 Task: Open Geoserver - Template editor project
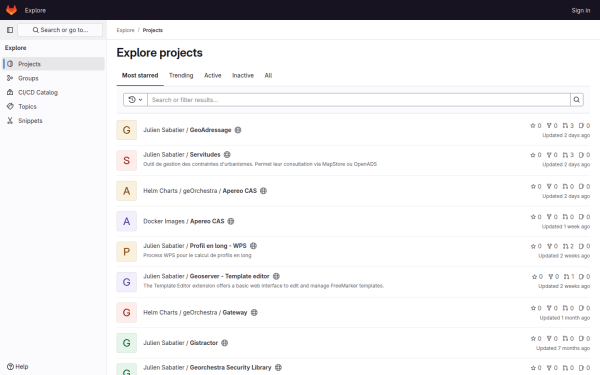click(206, 276)
